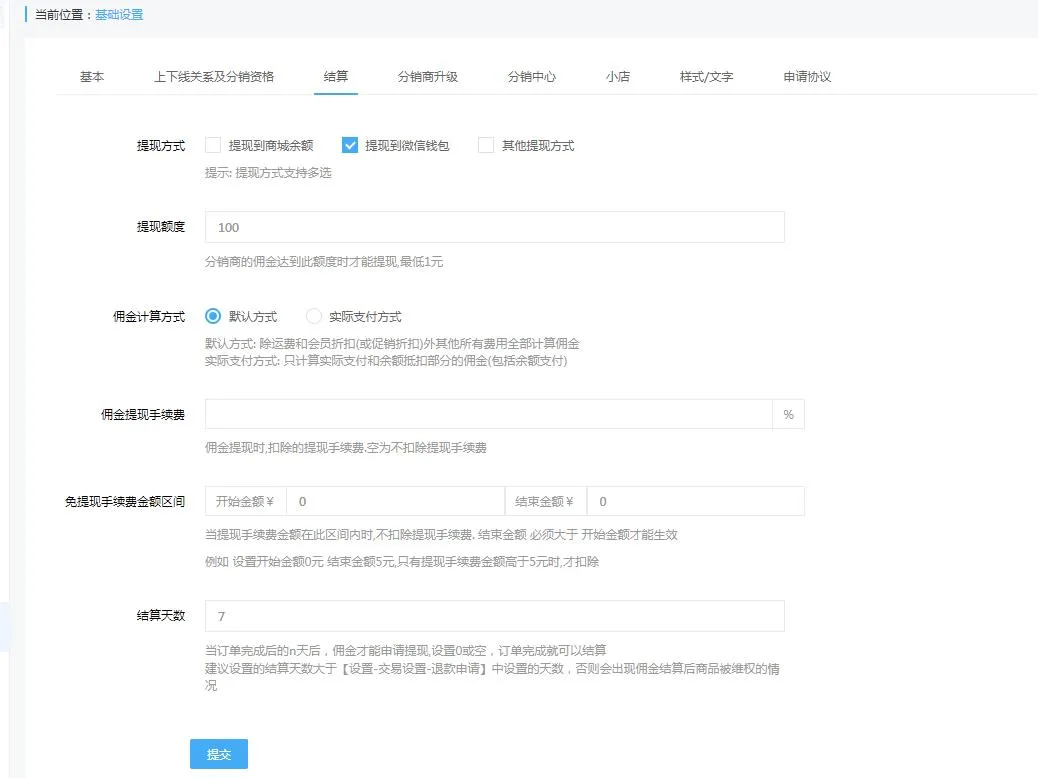1038x778 pixels.
Task: Click the 结束金额 input box
Action: [695, 501]
